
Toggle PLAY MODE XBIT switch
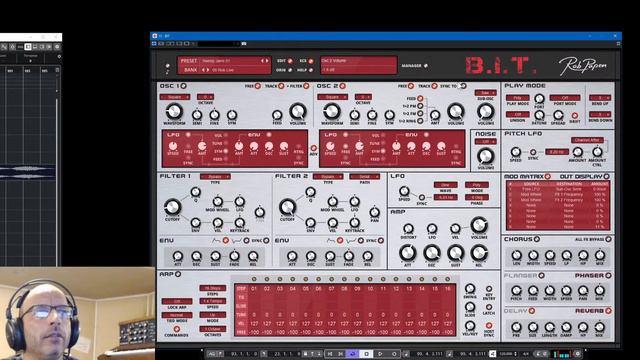[575, 116]
